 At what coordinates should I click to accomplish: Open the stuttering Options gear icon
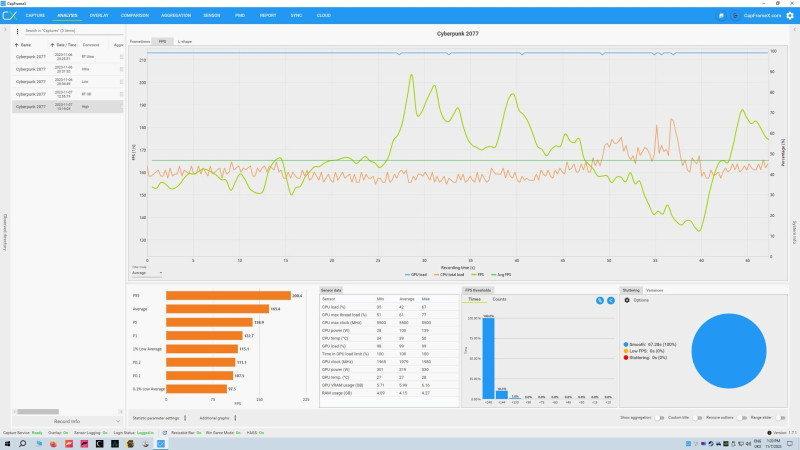(627, 300)
